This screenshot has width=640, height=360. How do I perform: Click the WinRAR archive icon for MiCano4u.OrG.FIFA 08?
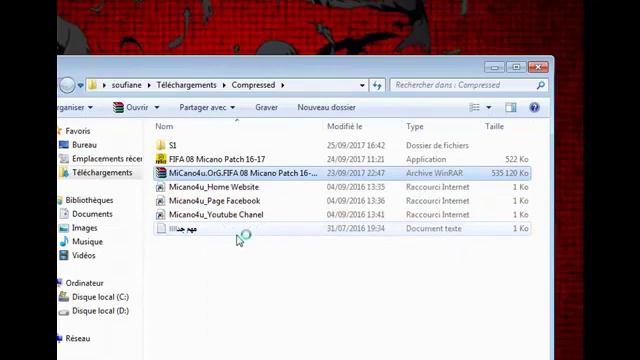[x=161, y=173]
